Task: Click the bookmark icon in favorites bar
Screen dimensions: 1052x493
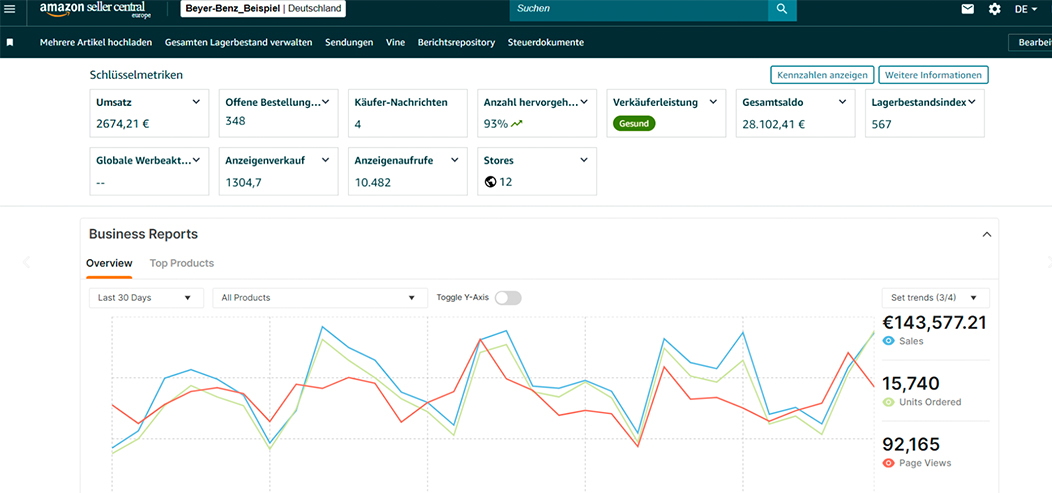Action: pyautogui.click(x=10, y=42)
